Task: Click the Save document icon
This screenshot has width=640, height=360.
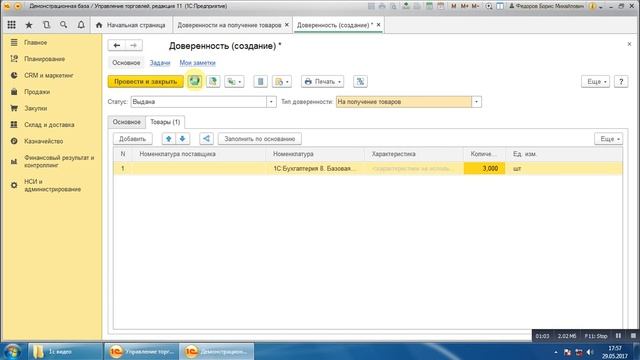Action: point(195,81)
